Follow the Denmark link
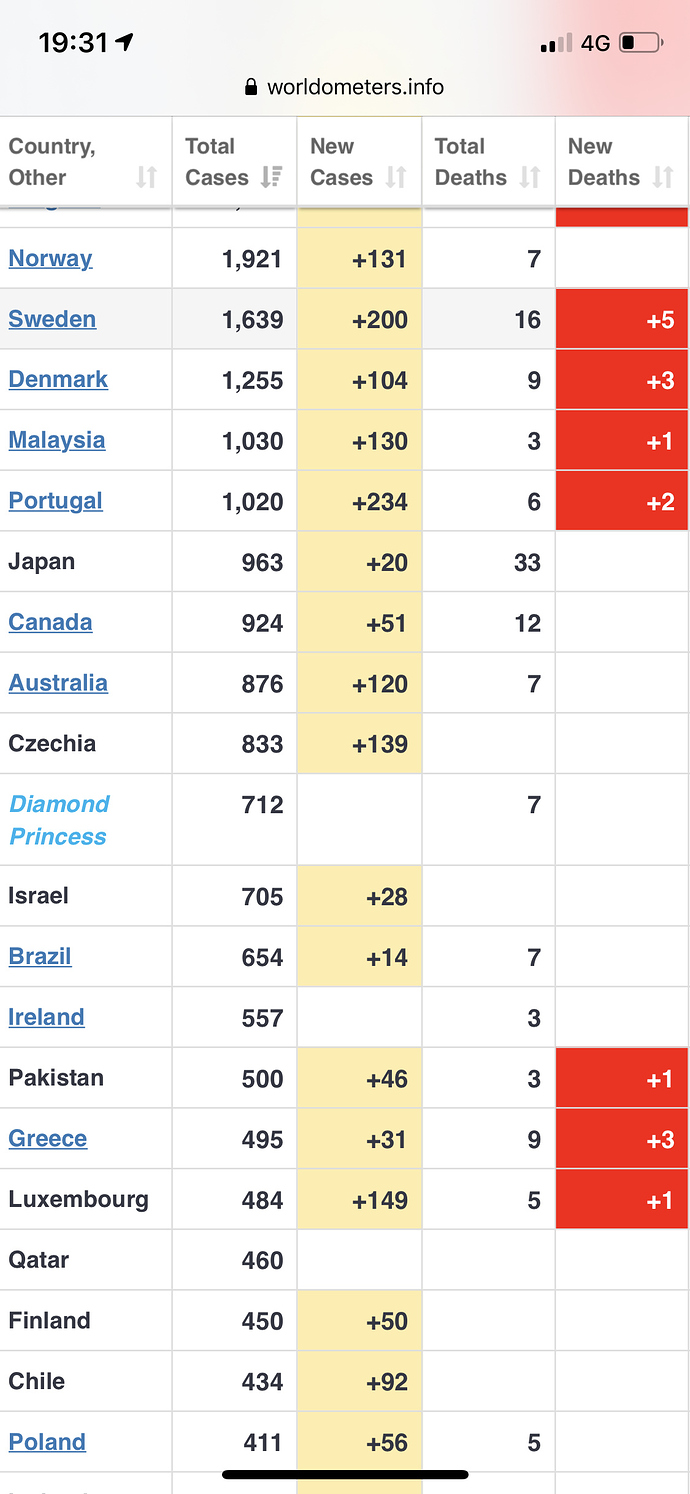 (58, 379)
